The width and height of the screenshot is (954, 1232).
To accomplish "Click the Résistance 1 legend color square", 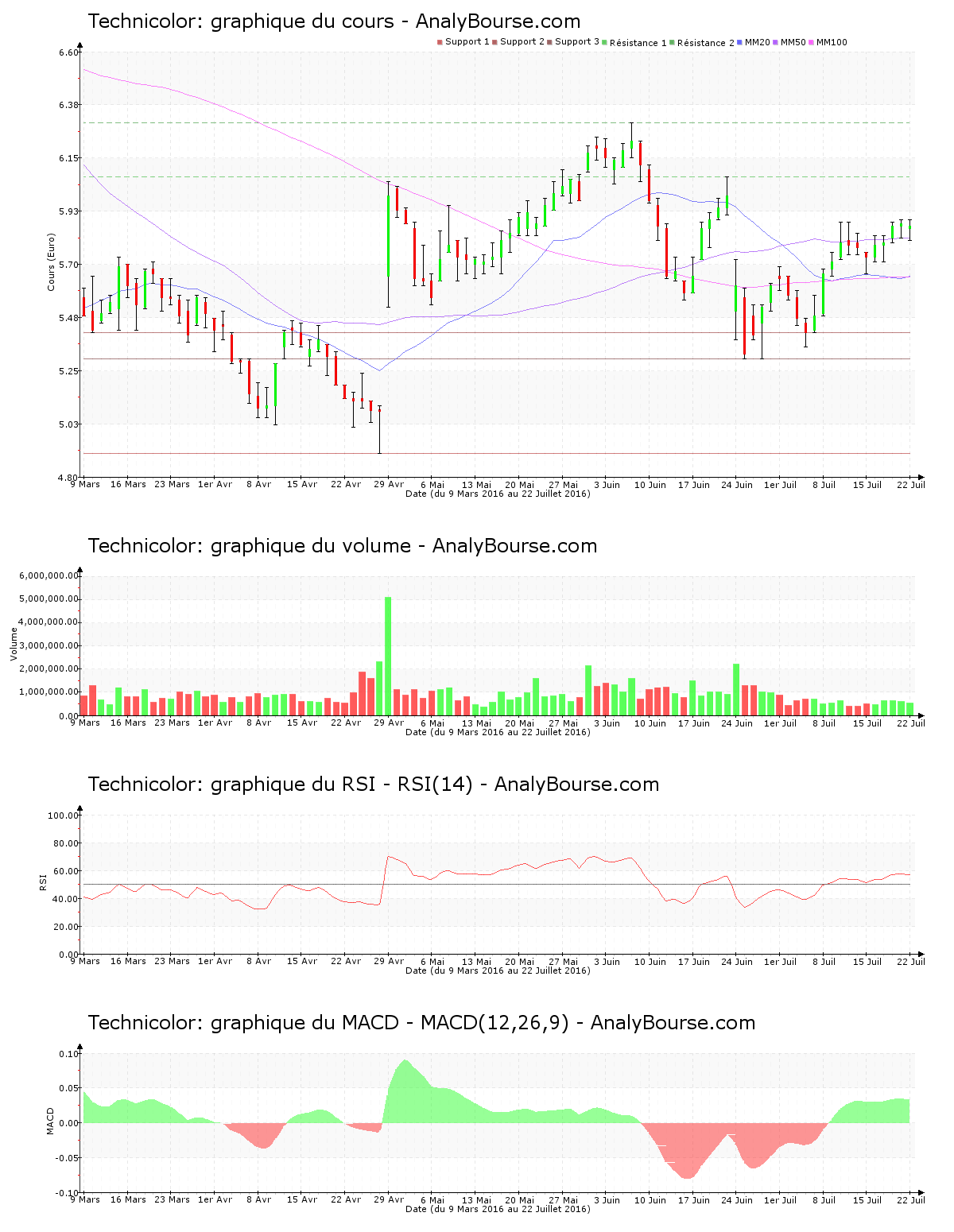I will (605, 42).
